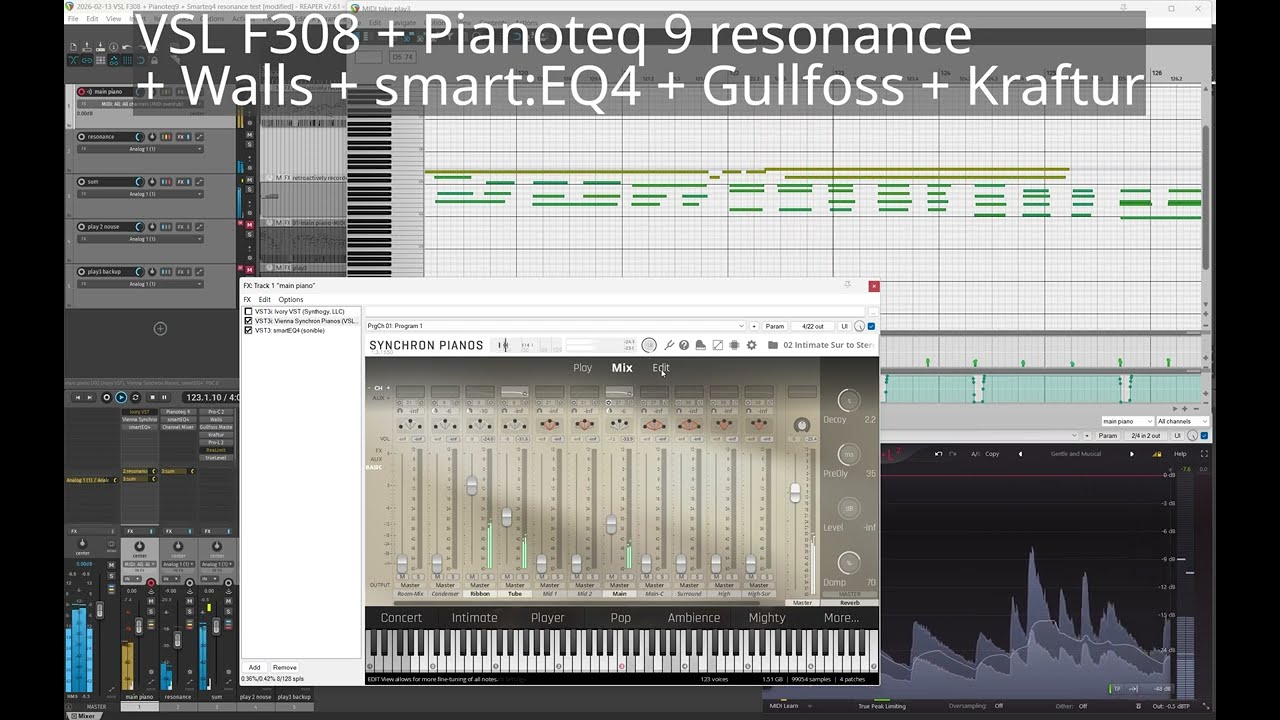Open All channels dropdown in MIDI editor
This screenshot has height=720, width=1280.
(1183, 421)
